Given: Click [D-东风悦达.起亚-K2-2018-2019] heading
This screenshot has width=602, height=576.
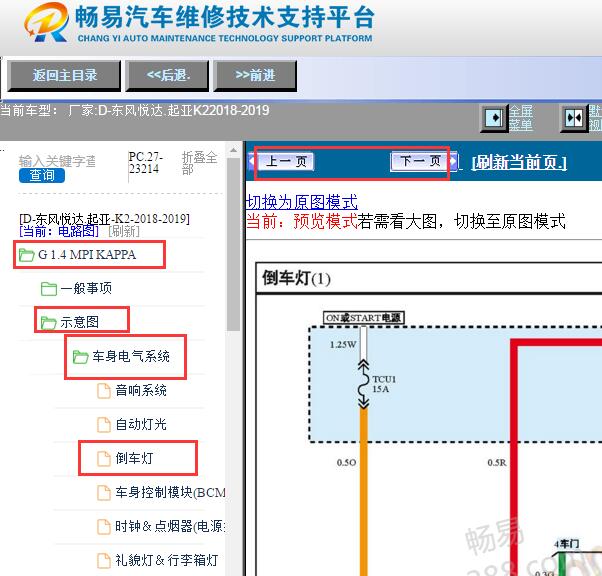Looking at the screenshot, I should coord(104,218).
